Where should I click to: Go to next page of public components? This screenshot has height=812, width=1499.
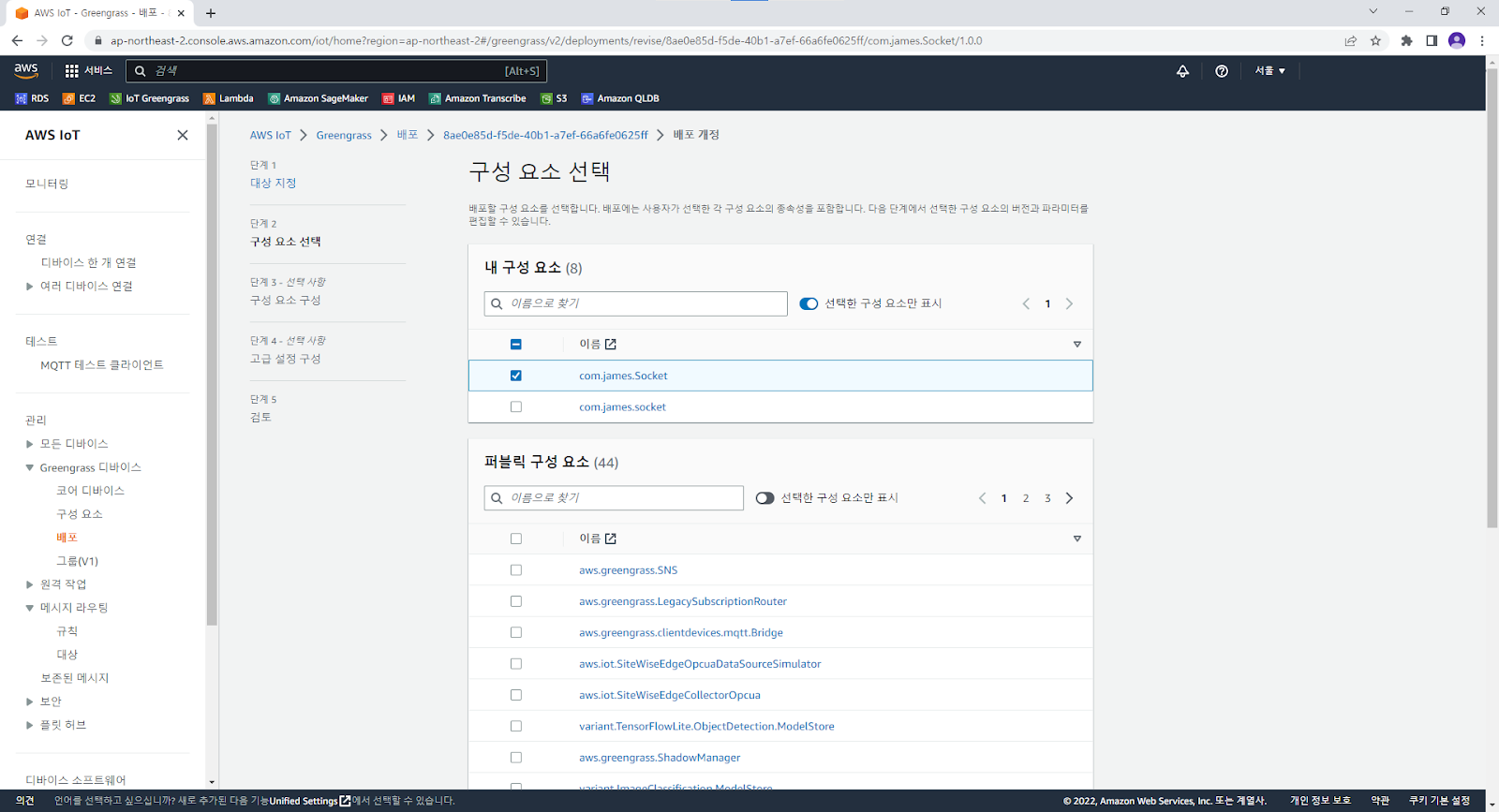[x=1069, y=498]
